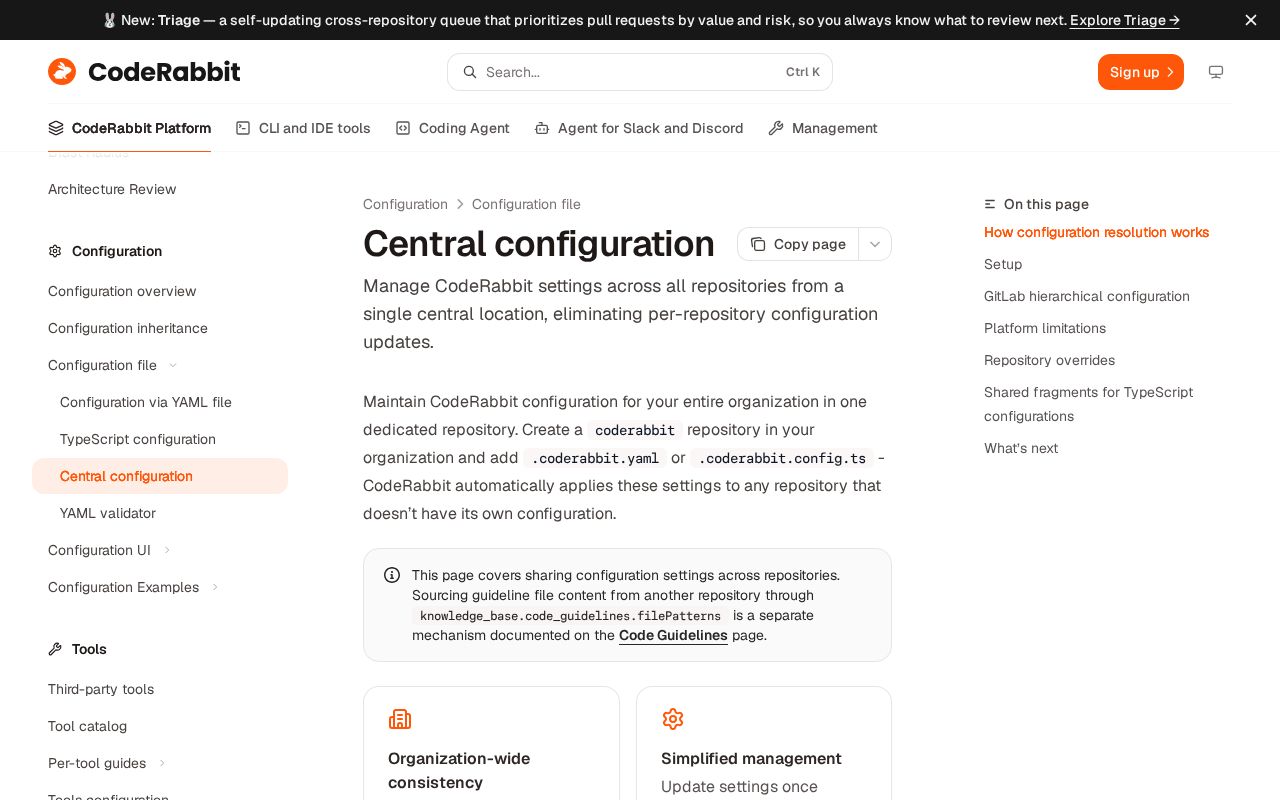The image size is (1280, 800).
Task: Follow the Explore Triage link
Action: click(1125, 20)
